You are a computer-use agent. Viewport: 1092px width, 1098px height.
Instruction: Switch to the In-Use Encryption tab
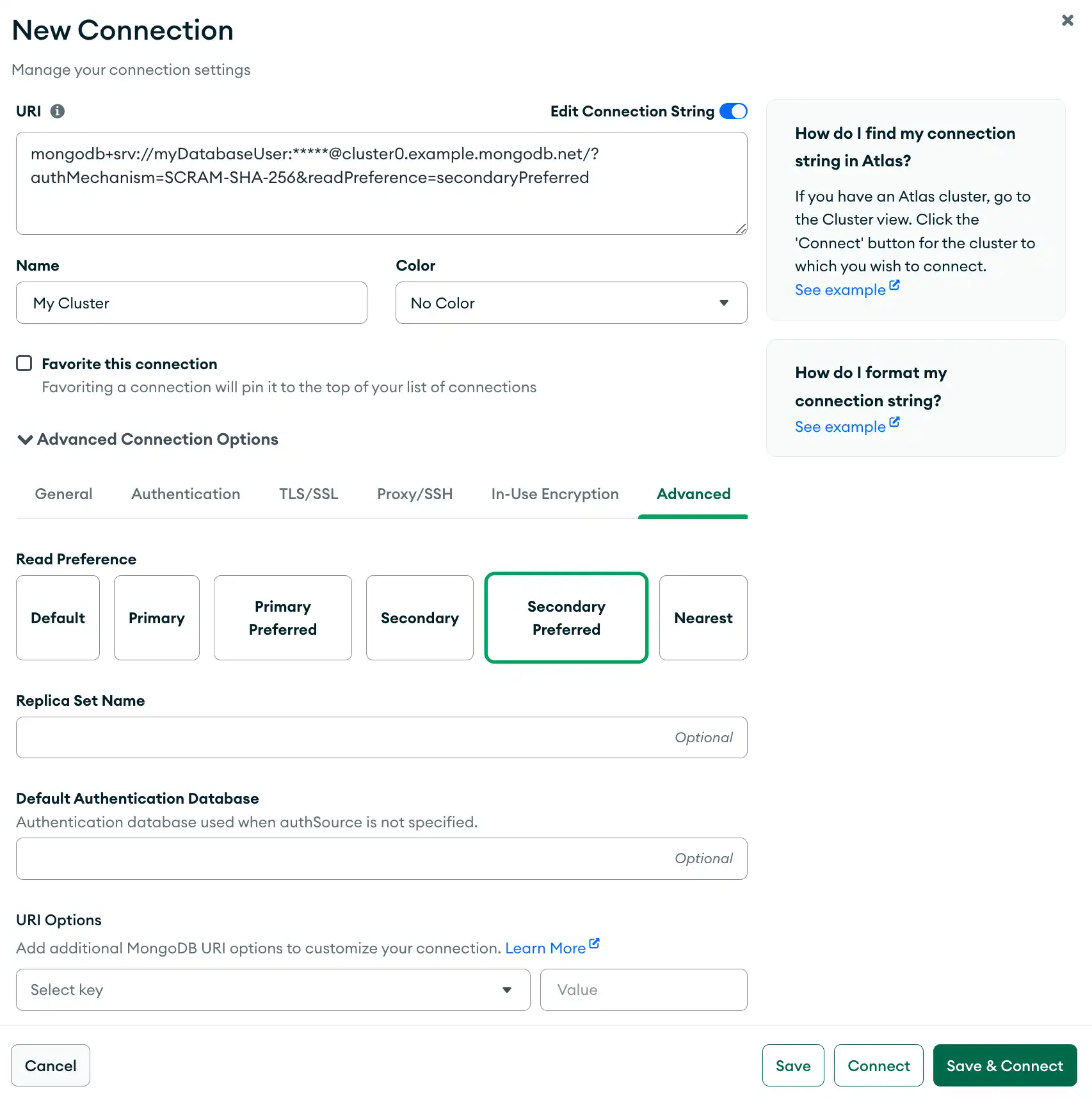[x=554, y=493]
